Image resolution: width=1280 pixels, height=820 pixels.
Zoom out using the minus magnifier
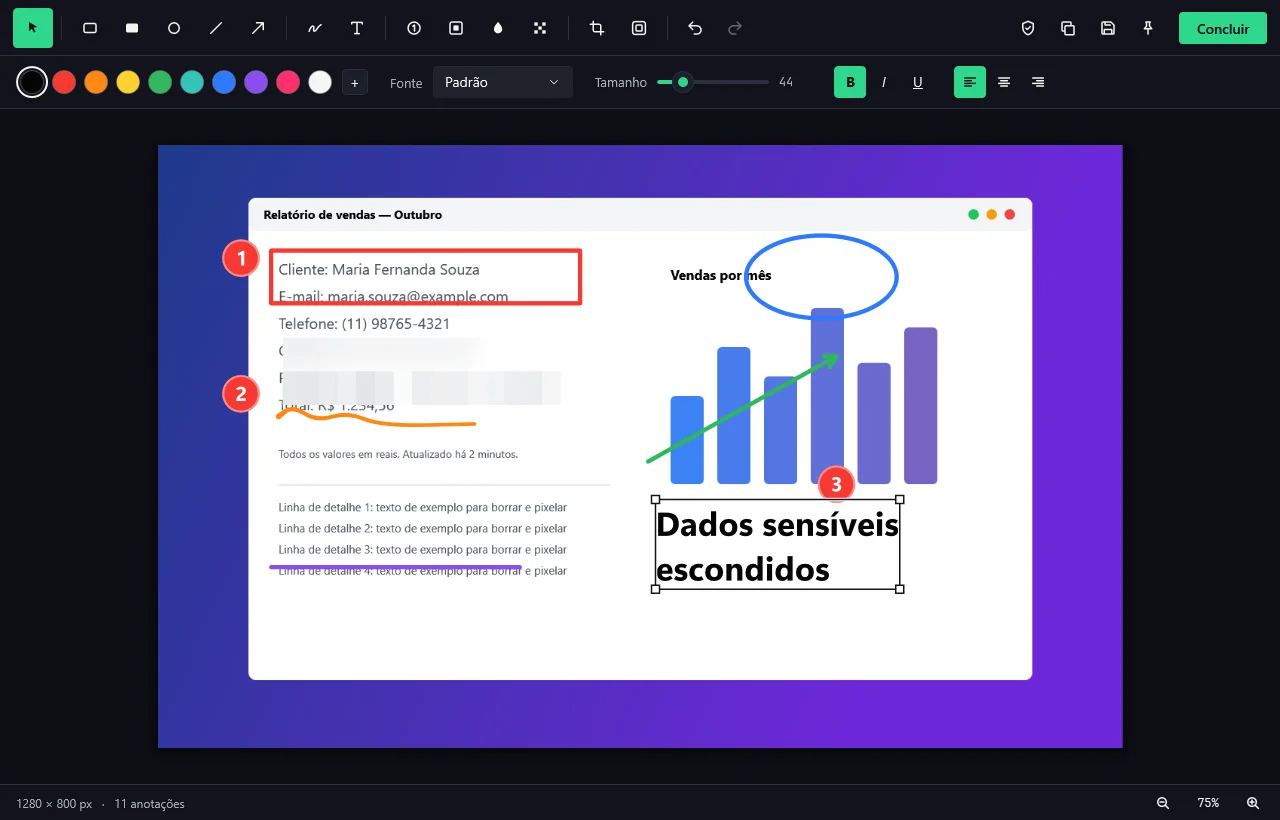(1163, 803)
